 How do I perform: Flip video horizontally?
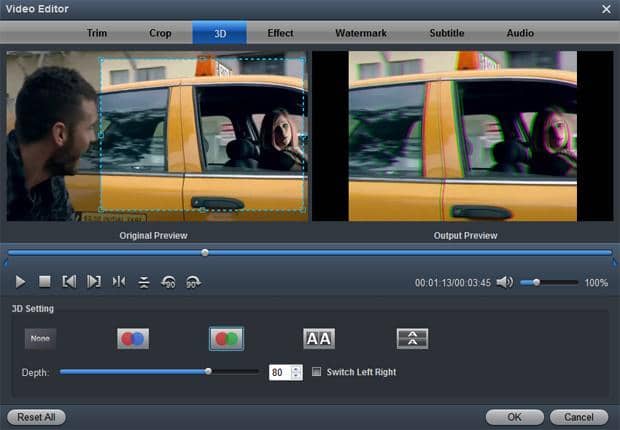point(119,282)
